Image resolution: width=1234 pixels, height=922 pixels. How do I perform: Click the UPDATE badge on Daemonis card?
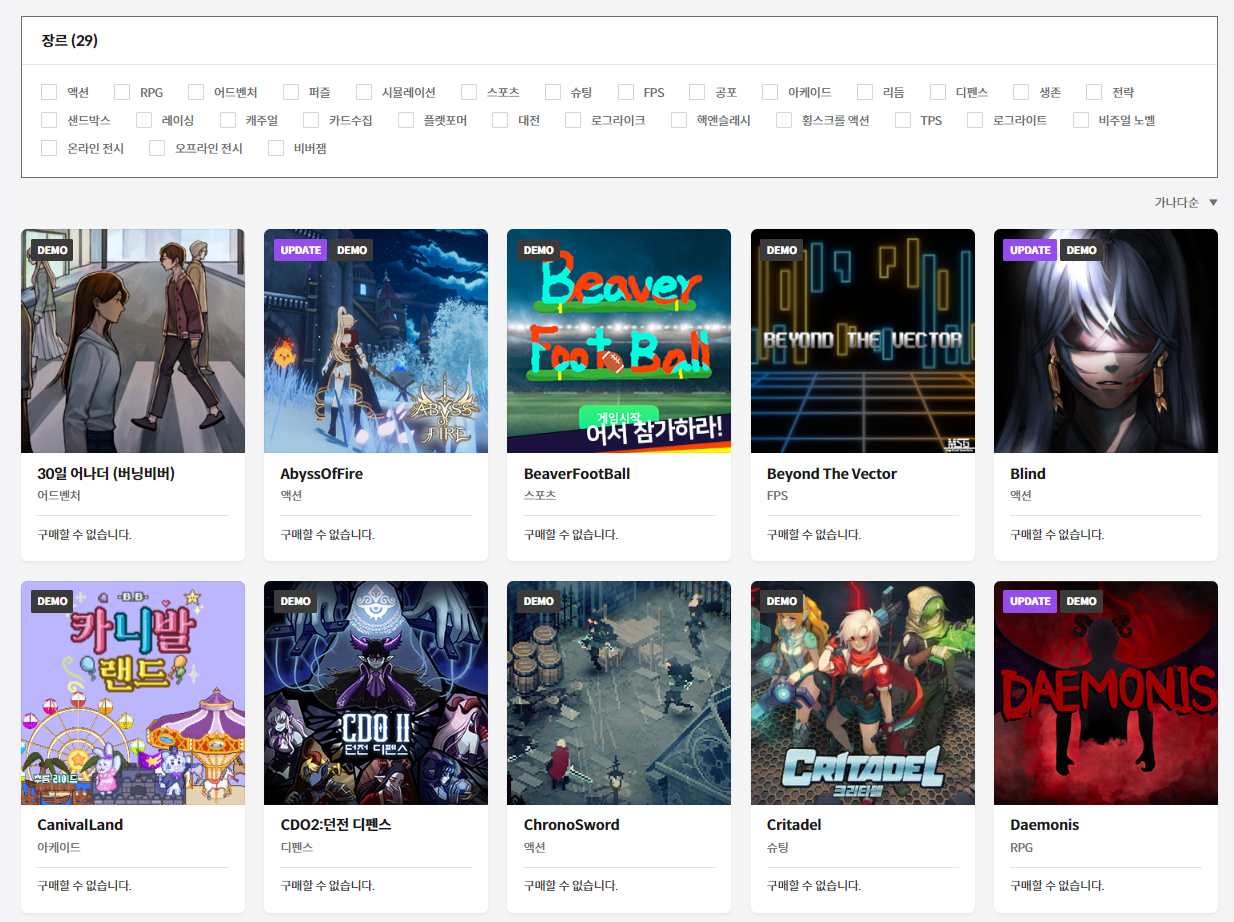(1030, 601)
